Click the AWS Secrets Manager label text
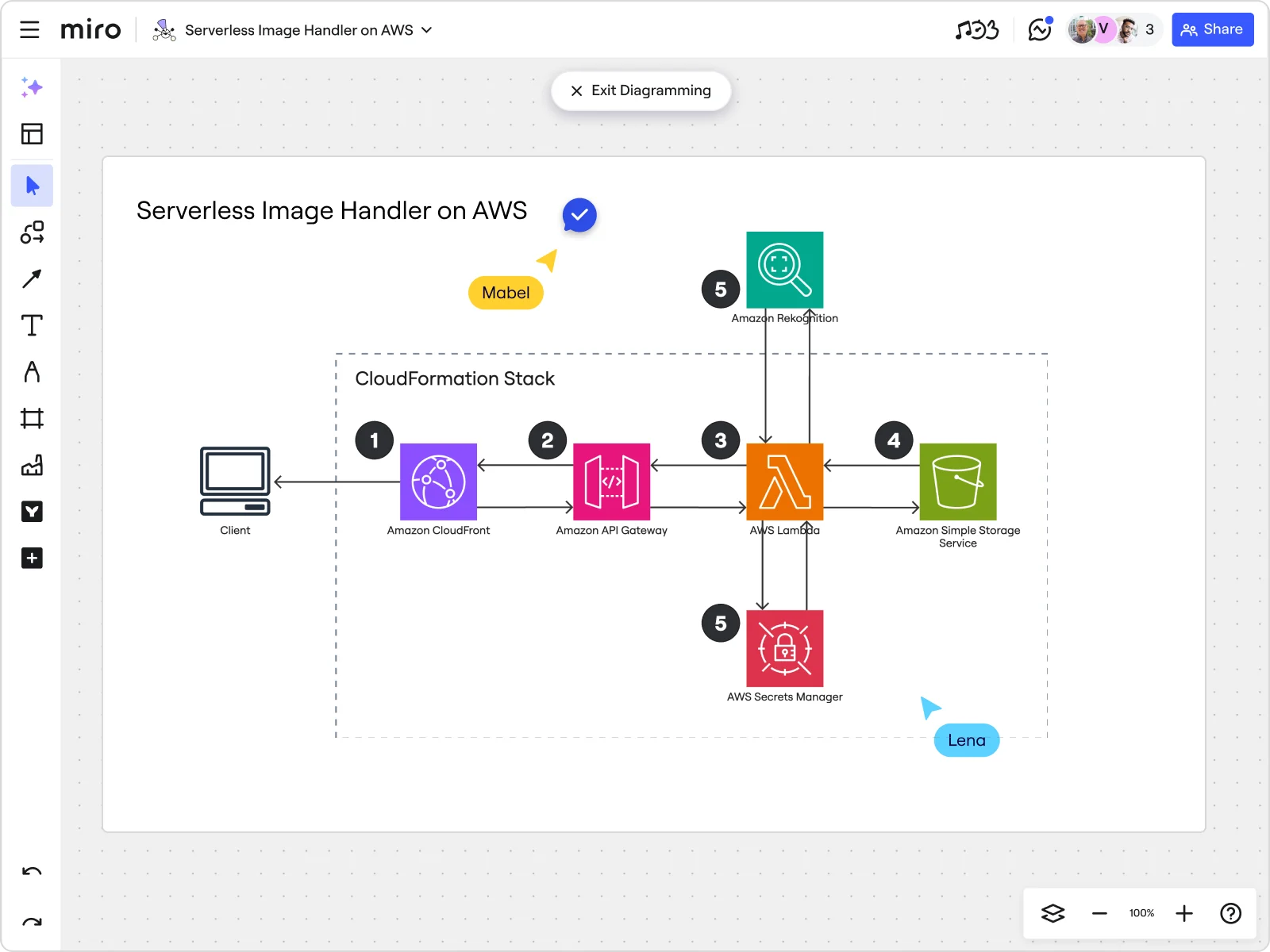 785,697
